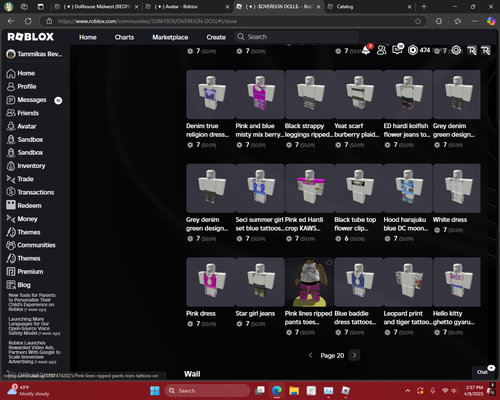
Task: Open Money in the sidebar
Action: [22, 219]
